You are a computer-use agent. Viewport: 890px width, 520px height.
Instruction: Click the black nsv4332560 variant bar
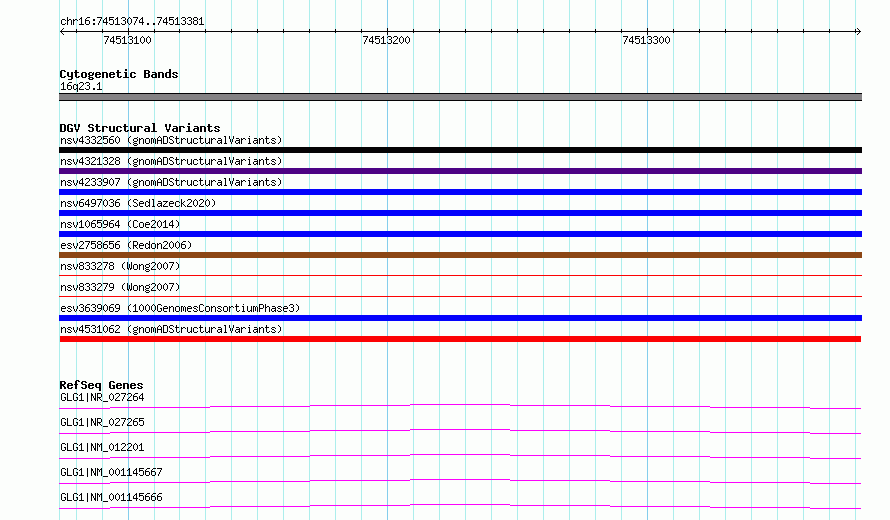(x=460, y=150)
